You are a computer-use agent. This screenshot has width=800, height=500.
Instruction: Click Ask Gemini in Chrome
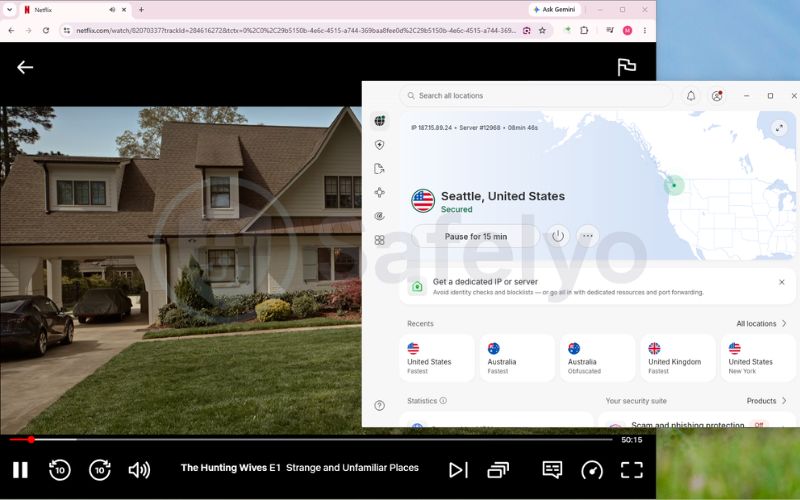click(x=555, y=9)
